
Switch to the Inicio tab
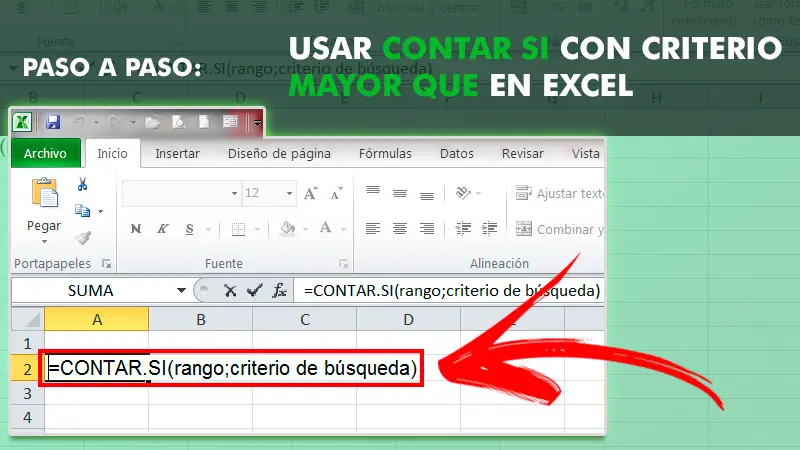click(x=112, y=153)
